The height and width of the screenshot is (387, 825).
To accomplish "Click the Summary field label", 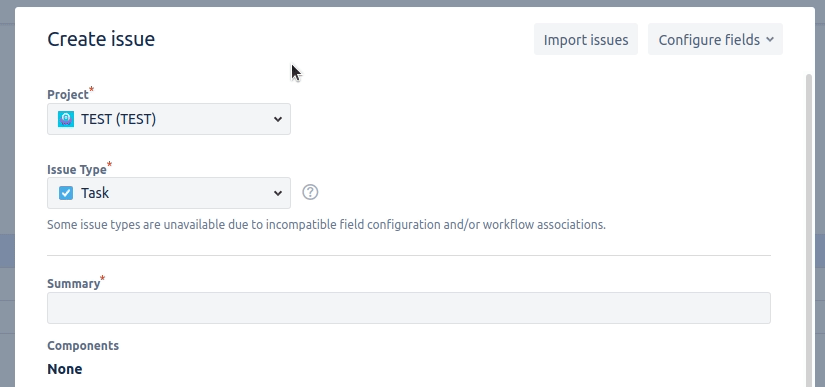I will (x=74, y=283).
